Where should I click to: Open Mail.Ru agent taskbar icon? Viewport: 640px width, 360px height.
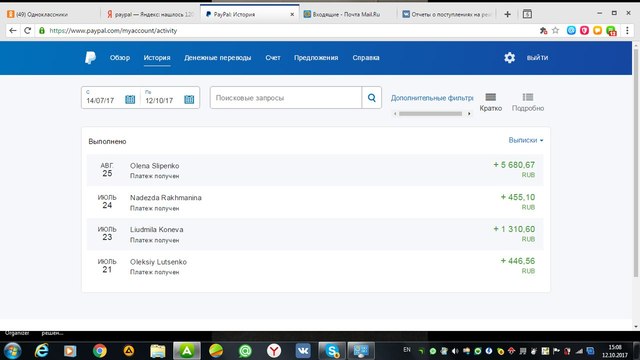coord(245,351)
